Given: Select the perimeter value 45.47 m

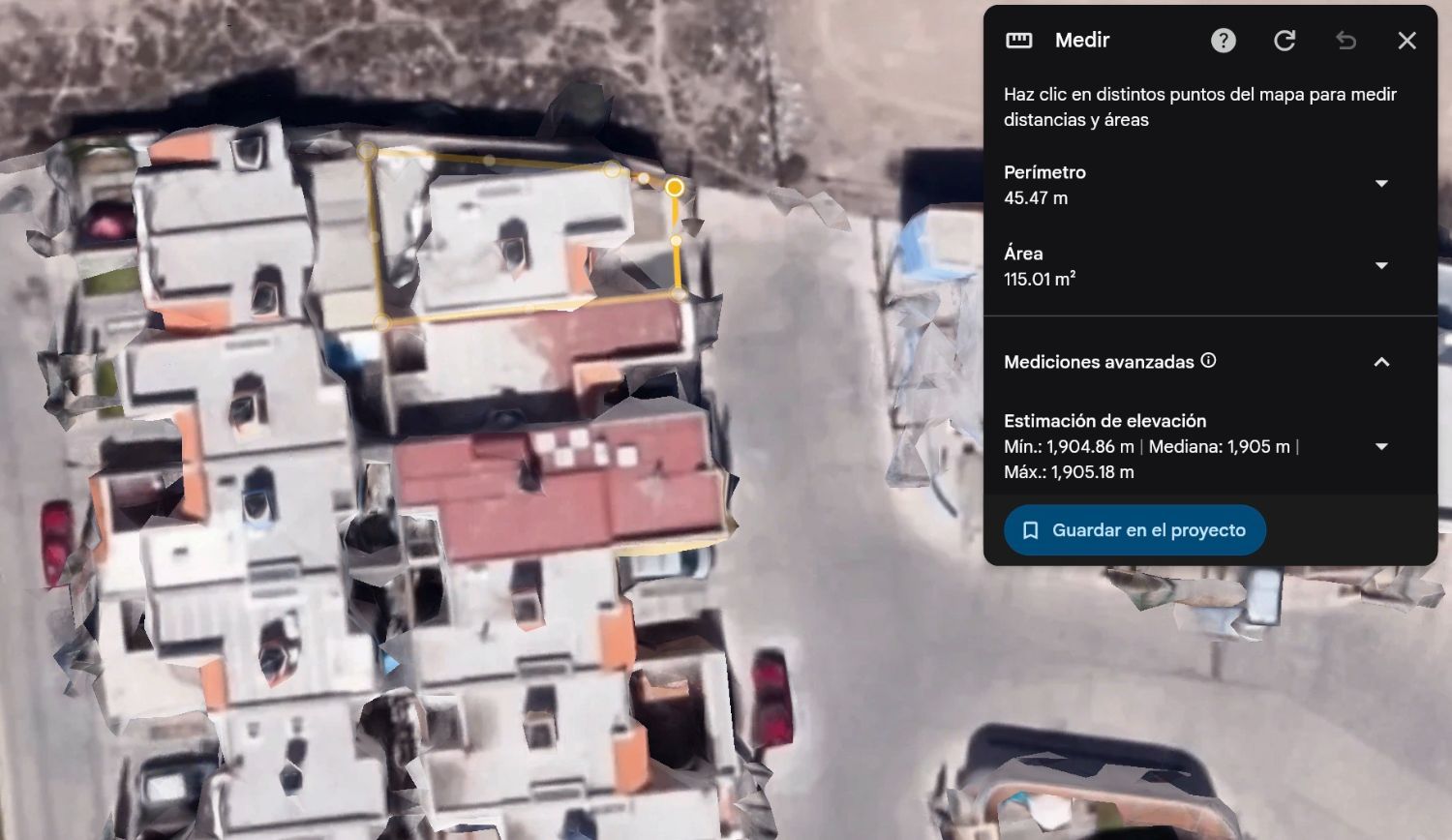Looking at the screenshot, I should coord(1036,197).
